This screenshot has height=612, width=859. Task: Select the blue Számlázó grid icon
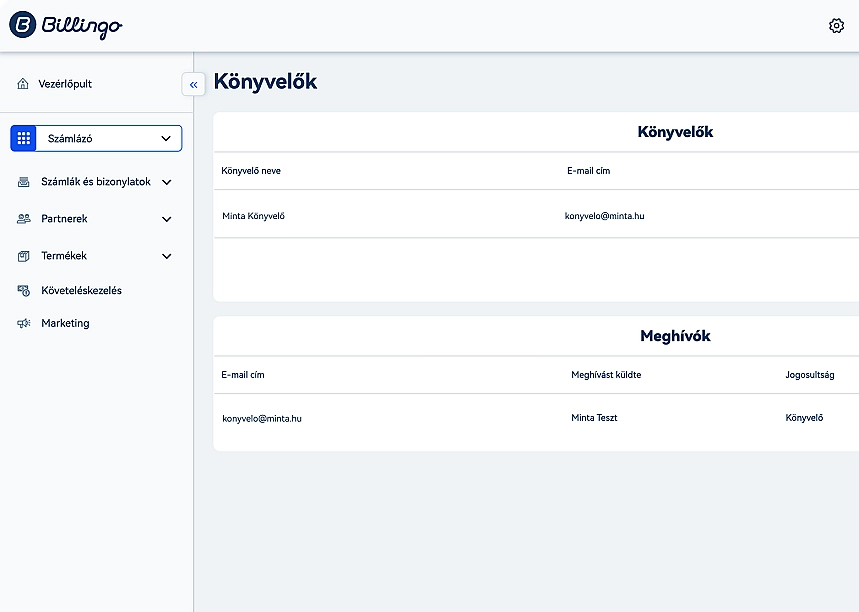pos(23,138)
